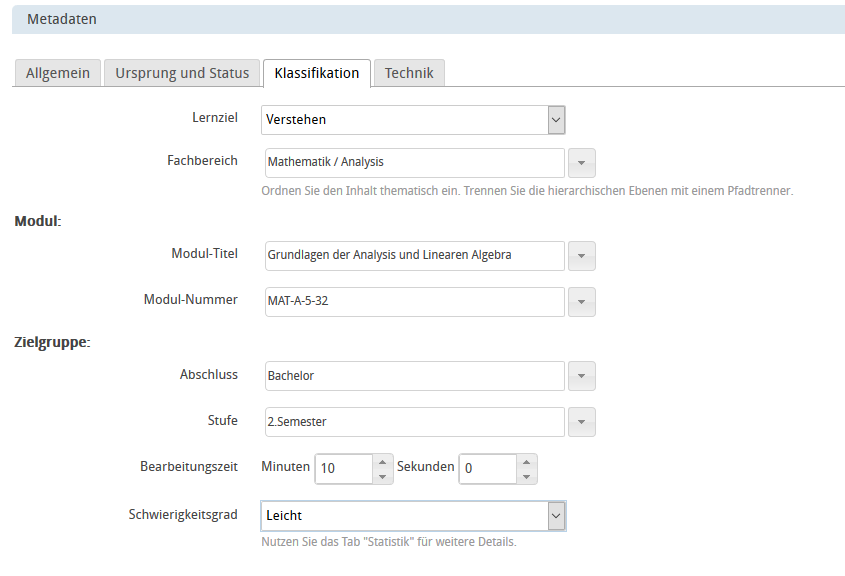Open the Schwierigkeitsgrad dropdown
845x576 pixels.
(556, 516)
